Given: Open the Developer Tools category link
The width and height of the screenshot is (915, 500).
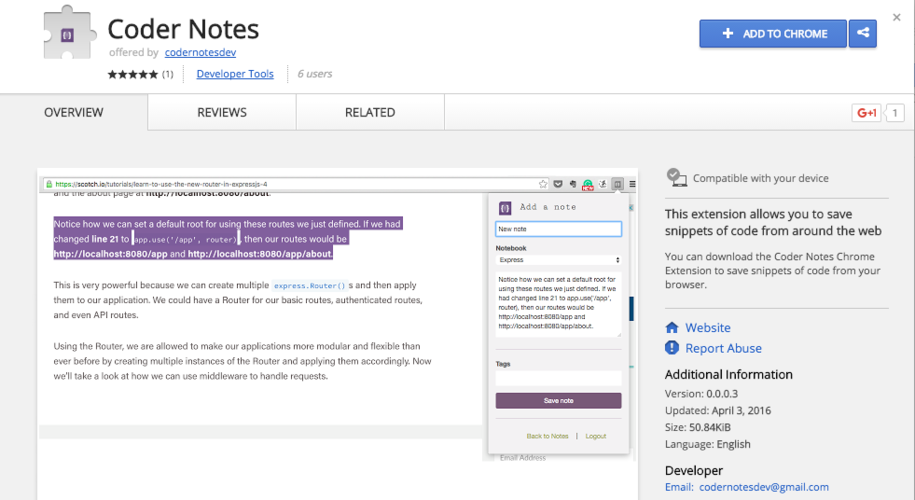Looking at the screenshot, I should [x=235, y=74].
